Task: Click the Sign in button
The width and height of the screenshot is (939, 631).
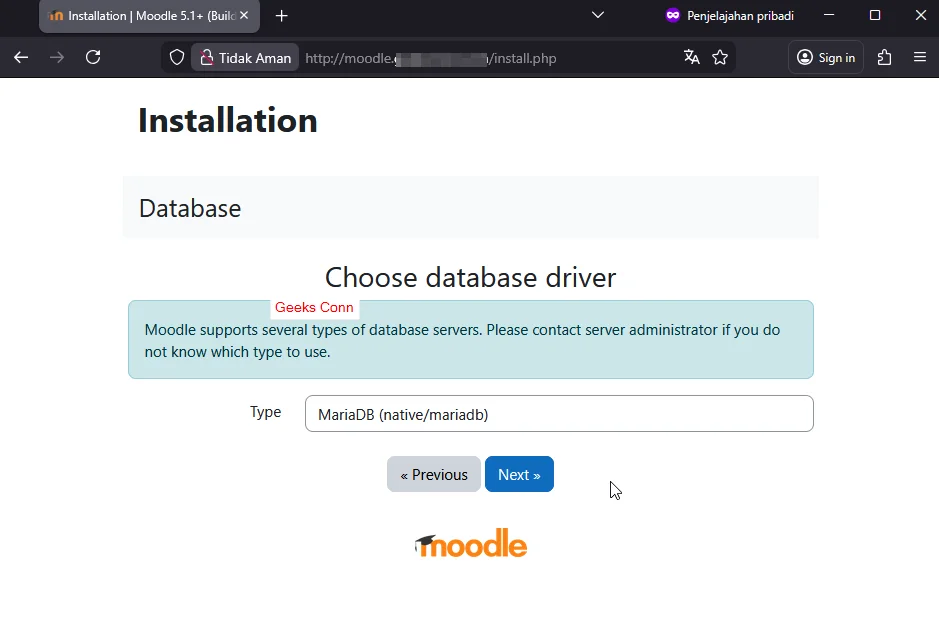Action: [x=825, y=57]
